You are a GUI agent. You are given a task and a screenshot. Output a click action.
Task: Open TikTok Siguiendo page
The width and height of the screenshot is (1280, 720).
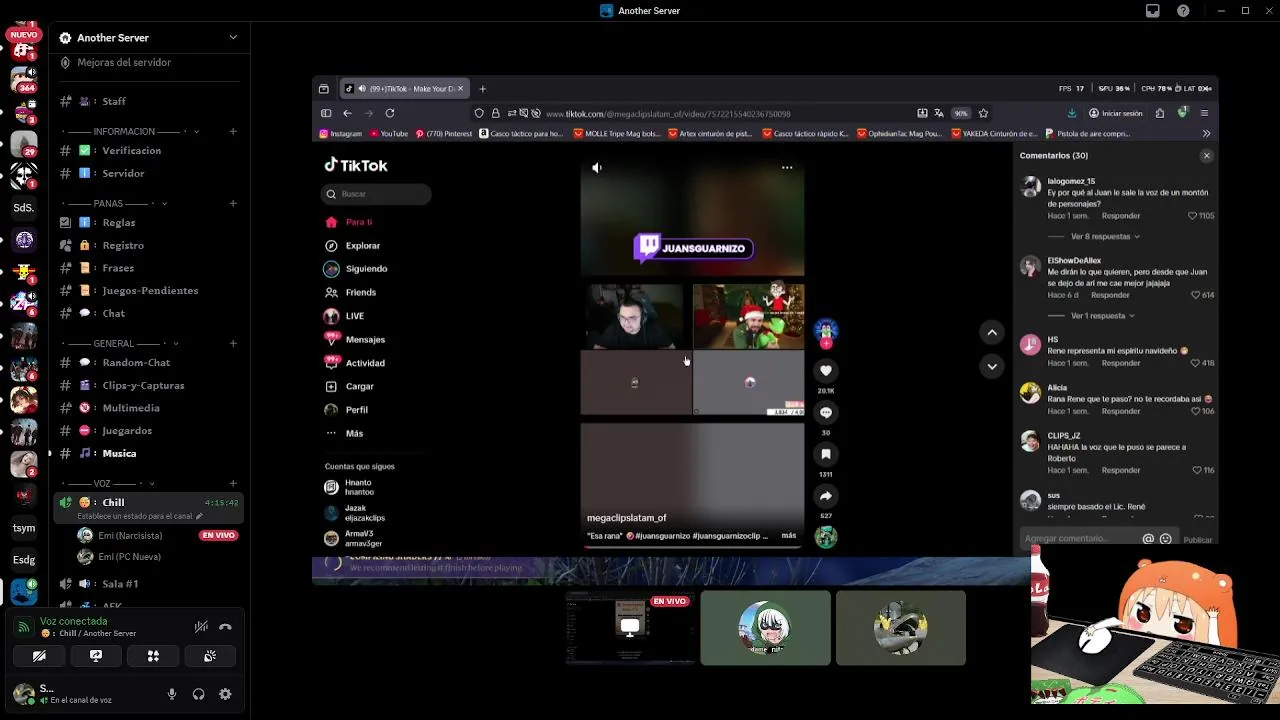(x=356, y=268)
